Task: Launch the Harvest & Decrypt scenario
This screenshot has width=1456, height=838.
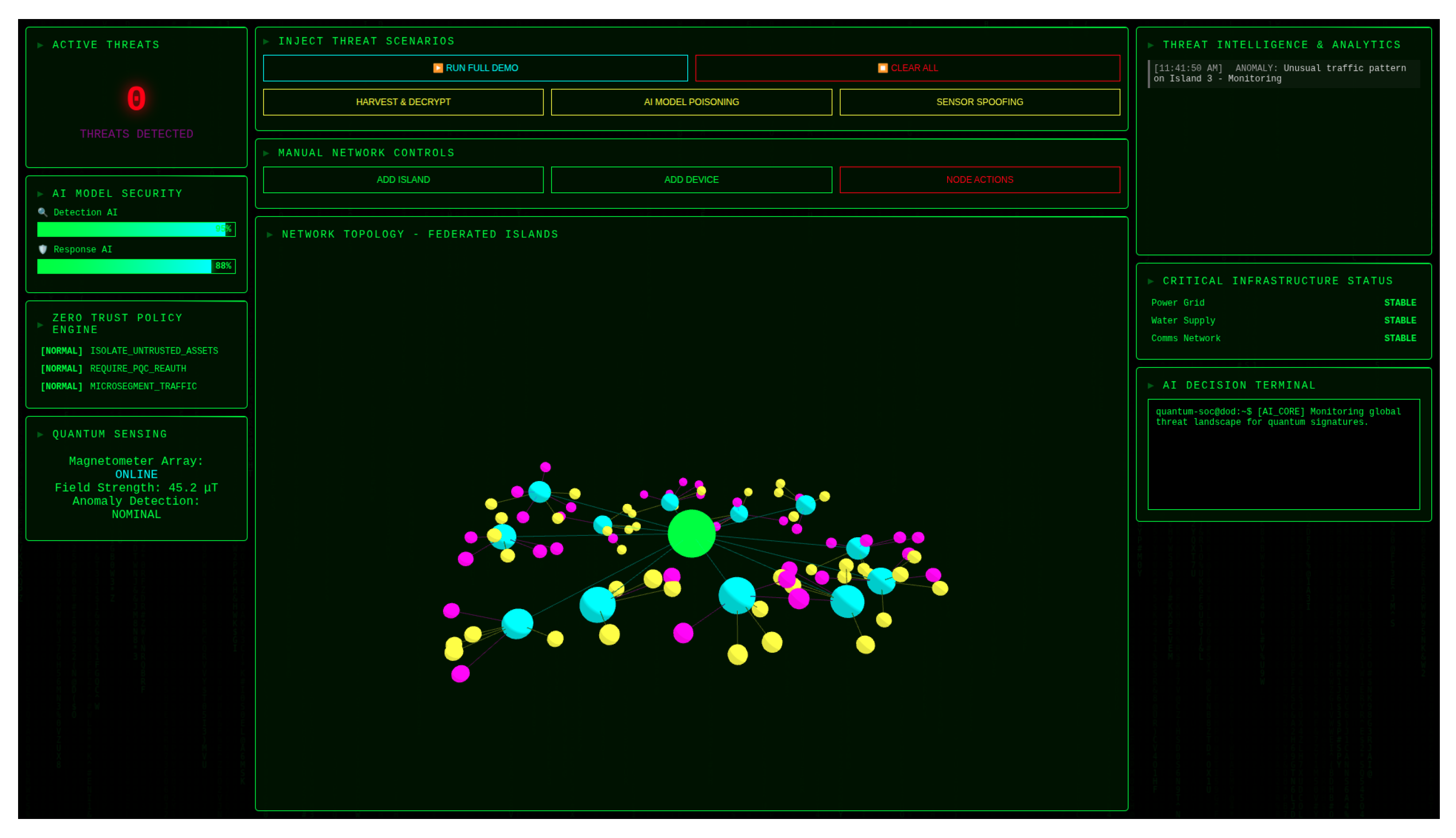Action: pos(403,102)
